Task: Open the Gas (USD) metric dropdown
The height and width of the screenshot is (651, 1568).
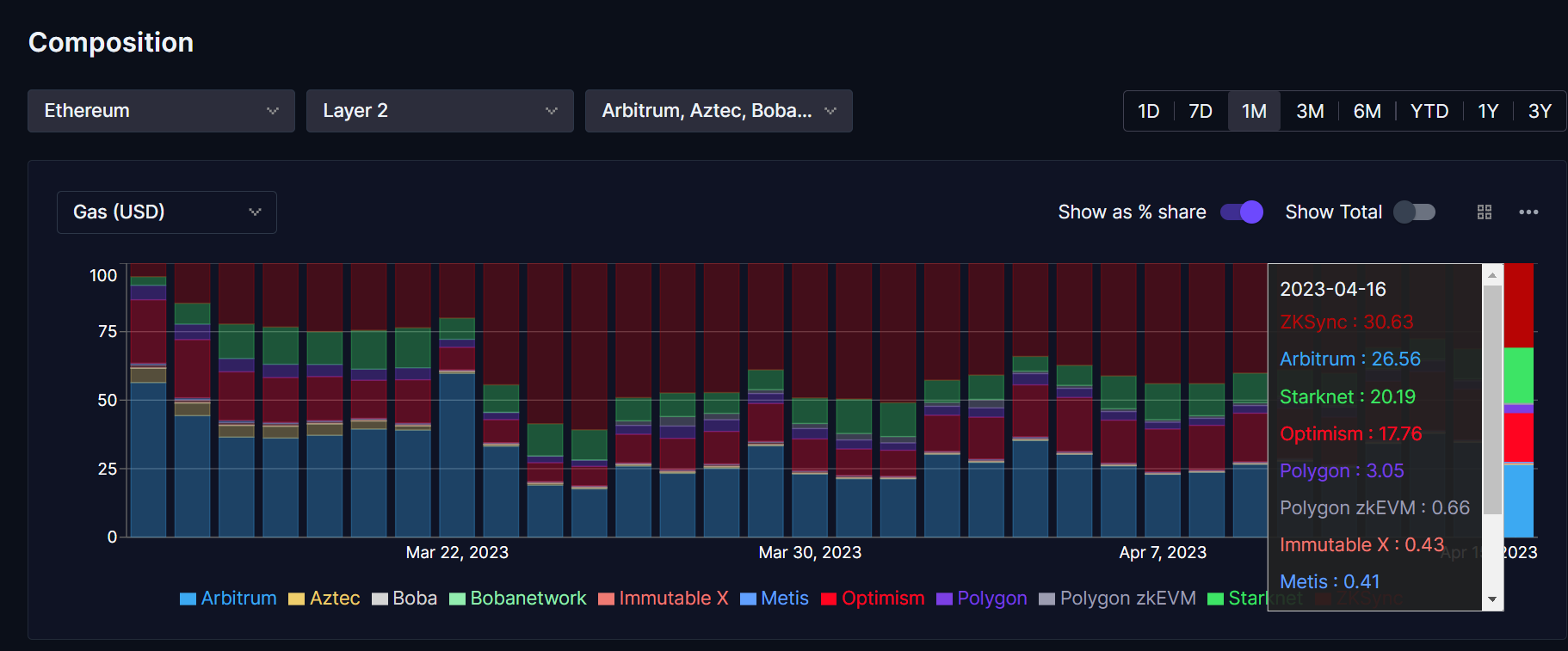Action: (x=167, y=212)
